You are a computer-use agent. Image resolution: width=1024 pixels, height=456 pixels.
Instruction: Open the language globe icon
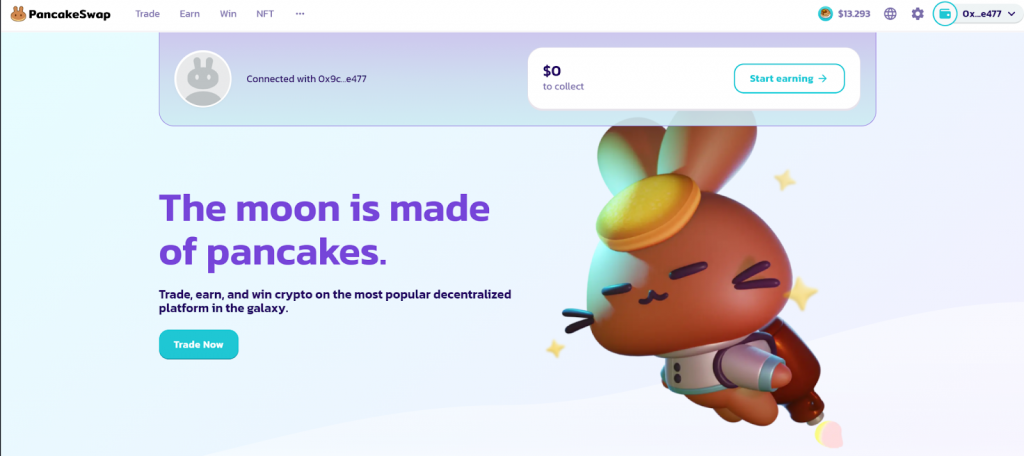pyautogui.click(x=890, y=14)
